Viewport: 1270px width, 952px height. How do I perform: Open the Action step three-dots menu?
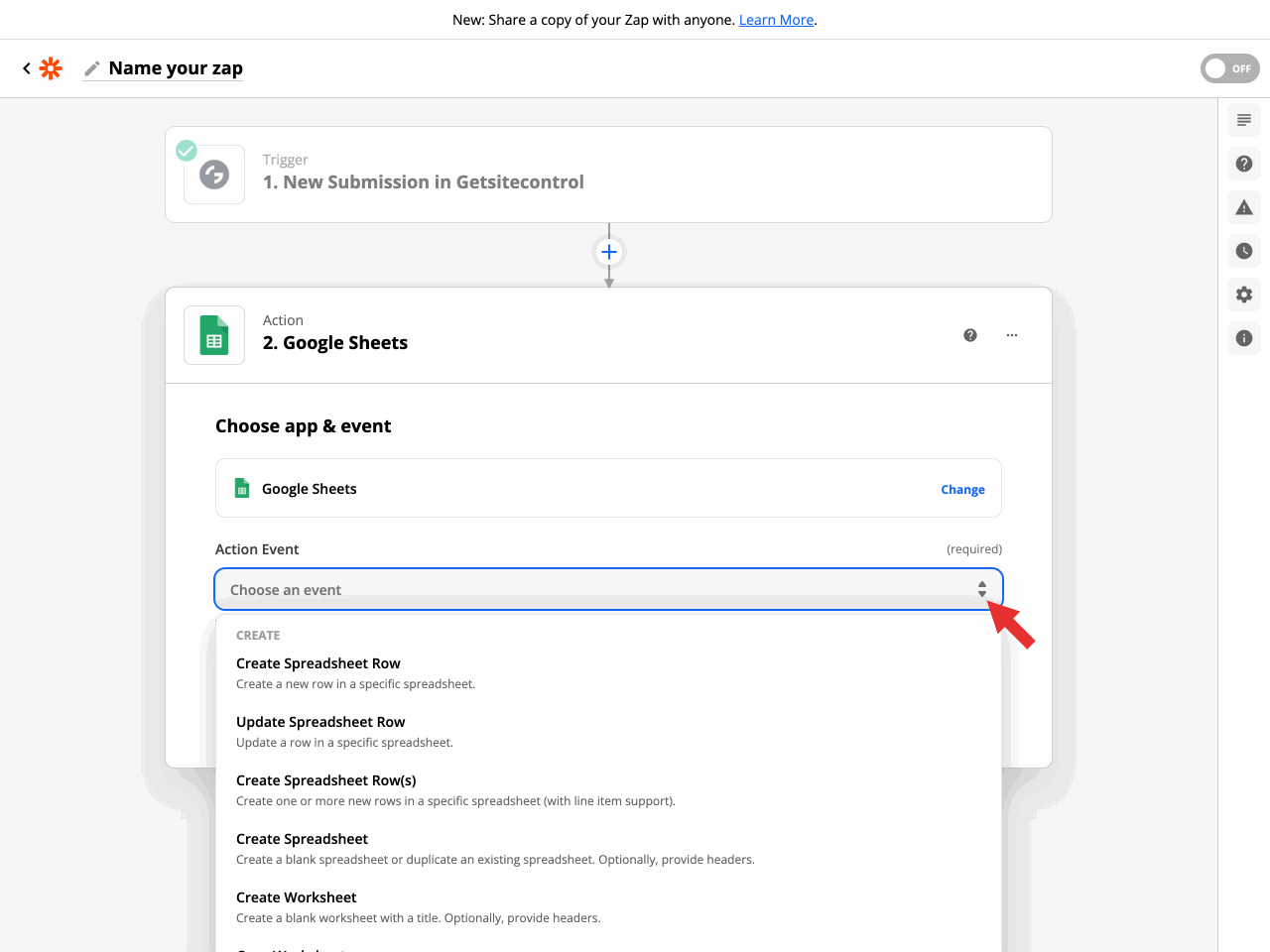1012,335
